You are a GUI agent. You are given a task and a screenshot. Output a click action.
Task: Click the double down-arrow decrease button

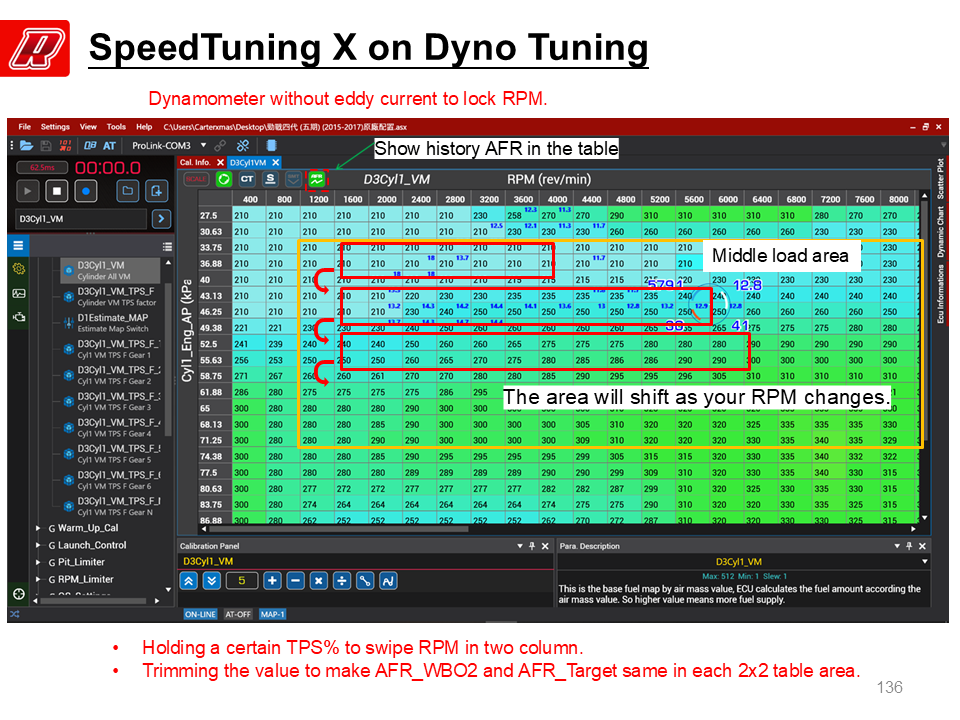pos(212,580)
